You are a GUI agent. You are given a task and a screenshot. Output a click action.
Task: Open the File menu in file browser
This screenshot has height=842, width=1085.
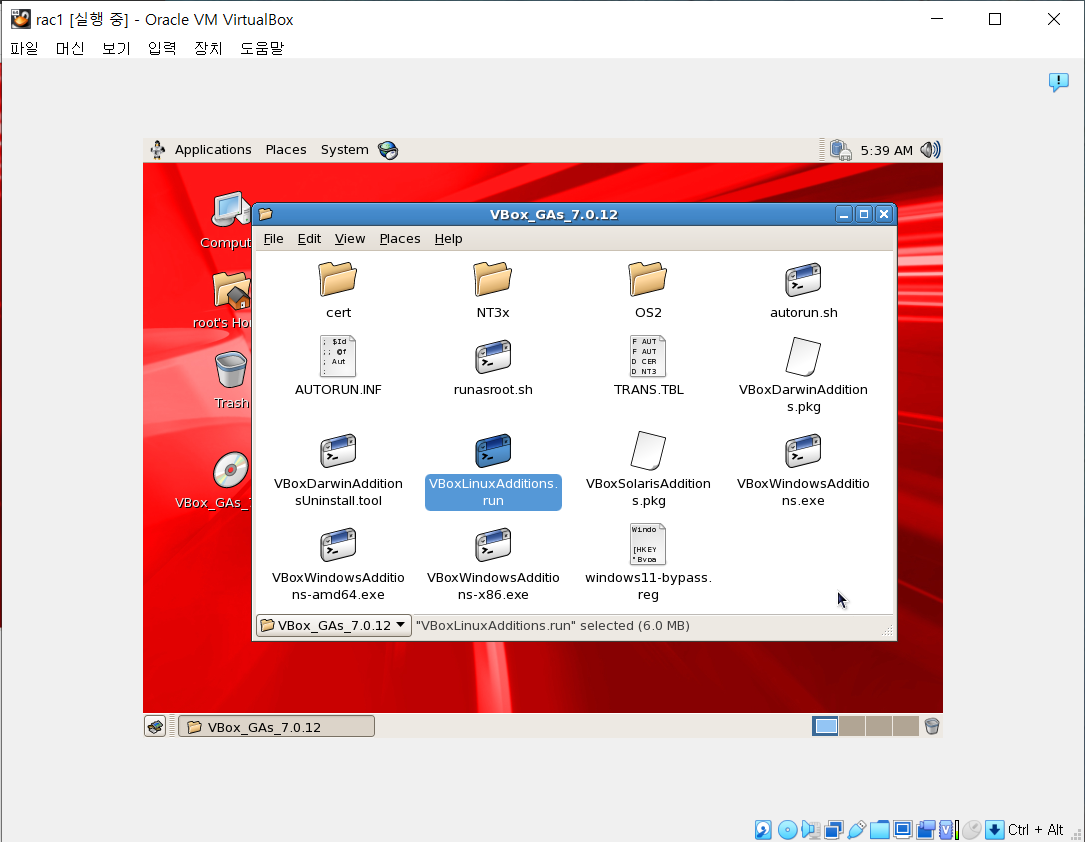point(273,239)
